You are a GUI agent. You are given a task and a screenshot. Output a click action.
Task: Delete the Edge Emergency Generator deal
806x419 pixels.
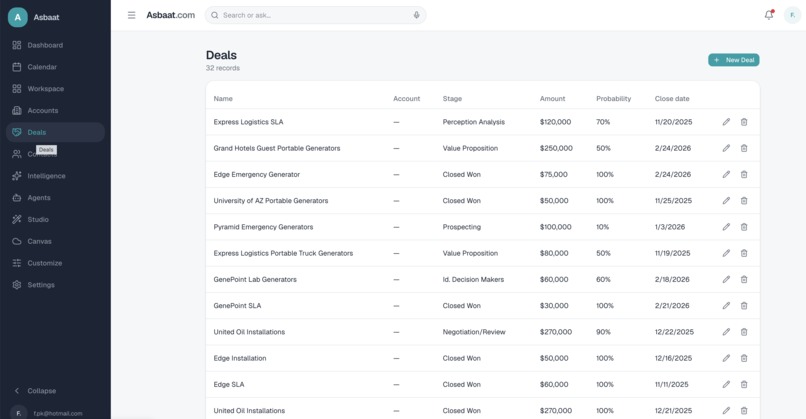(744, 174)
